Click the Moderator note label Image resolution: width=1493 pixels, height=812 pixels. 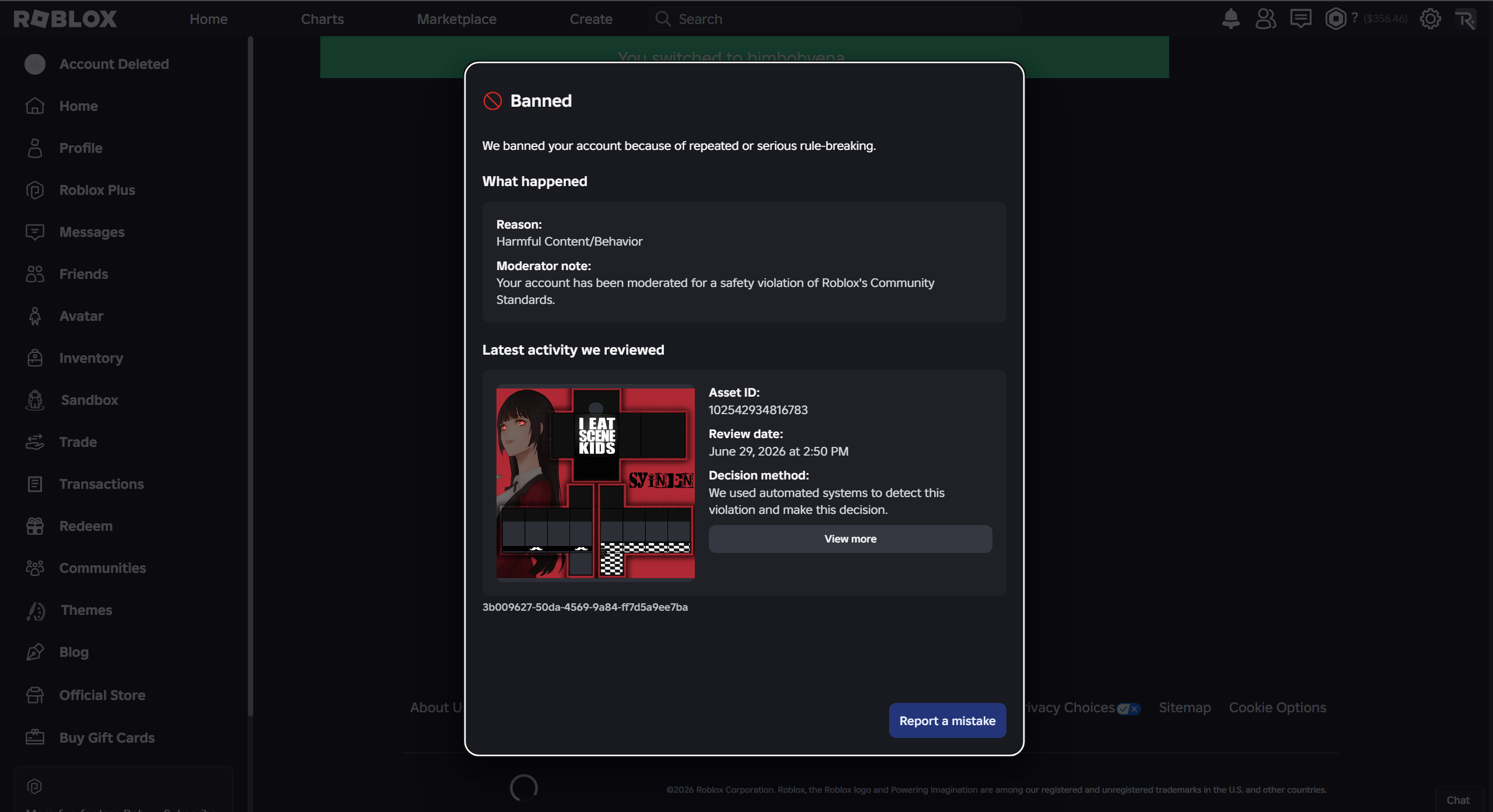pos(543,266)
